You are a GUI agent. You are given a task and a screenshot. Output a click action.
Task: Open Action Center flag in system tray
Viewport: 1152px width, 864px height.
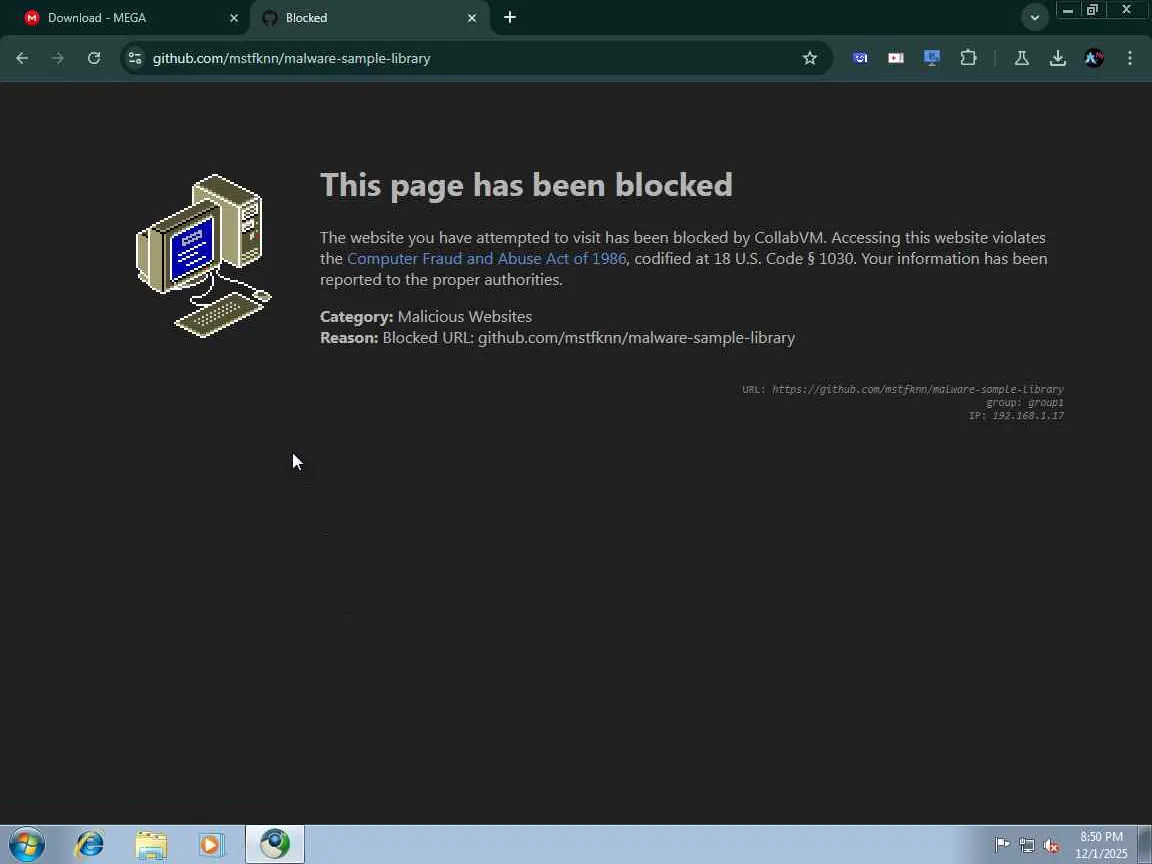click(x=1002, y=845)
